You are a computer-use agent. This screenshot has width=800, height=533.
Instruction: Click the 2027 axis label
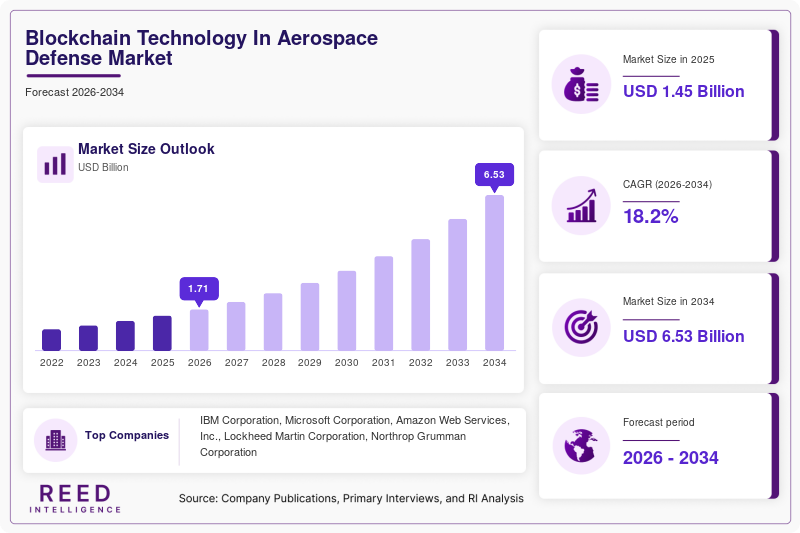pyautogui.click(x=237, y=363)
